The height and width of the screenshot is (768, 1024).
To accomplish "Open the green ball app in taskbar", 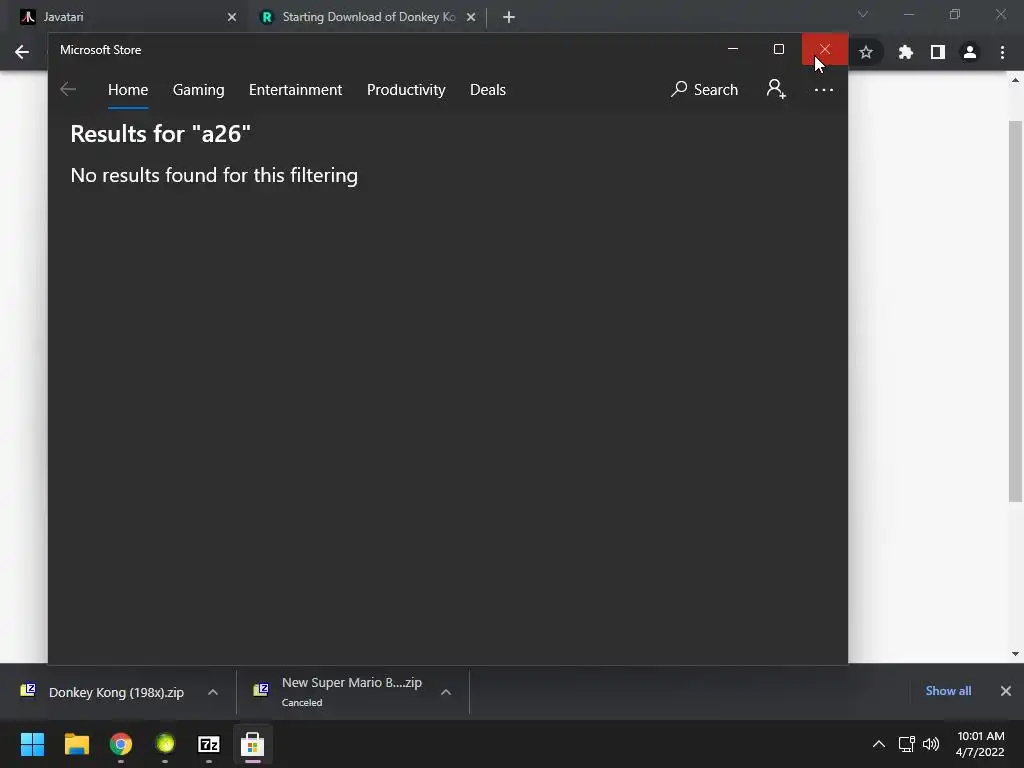I will pos(165,744).
